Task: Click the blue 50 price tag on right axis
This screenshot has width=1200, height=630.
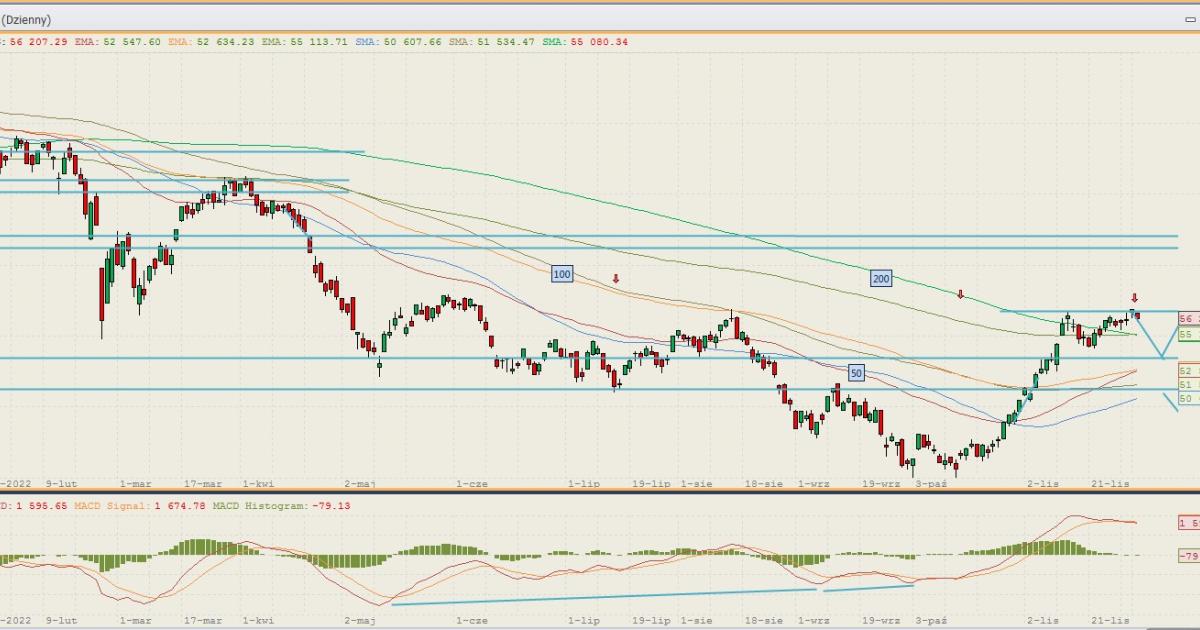Action: pyautogui.click(x=1188, y=398)
